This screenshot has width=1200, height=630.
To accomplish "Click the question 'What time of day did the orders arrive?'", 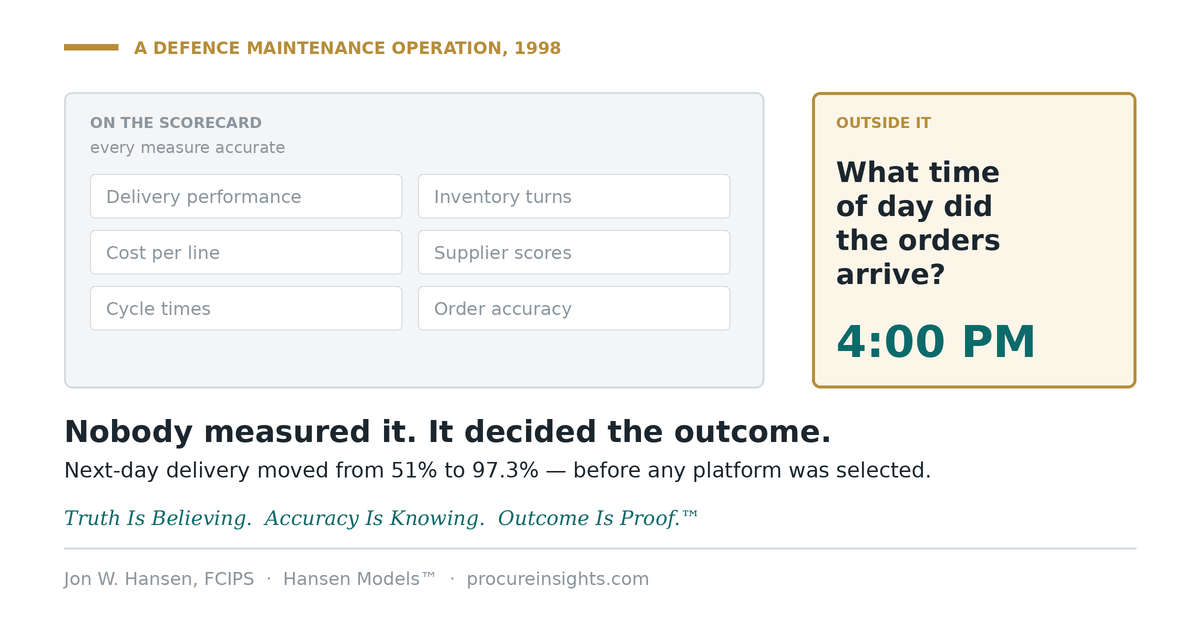I will (918, 223).
